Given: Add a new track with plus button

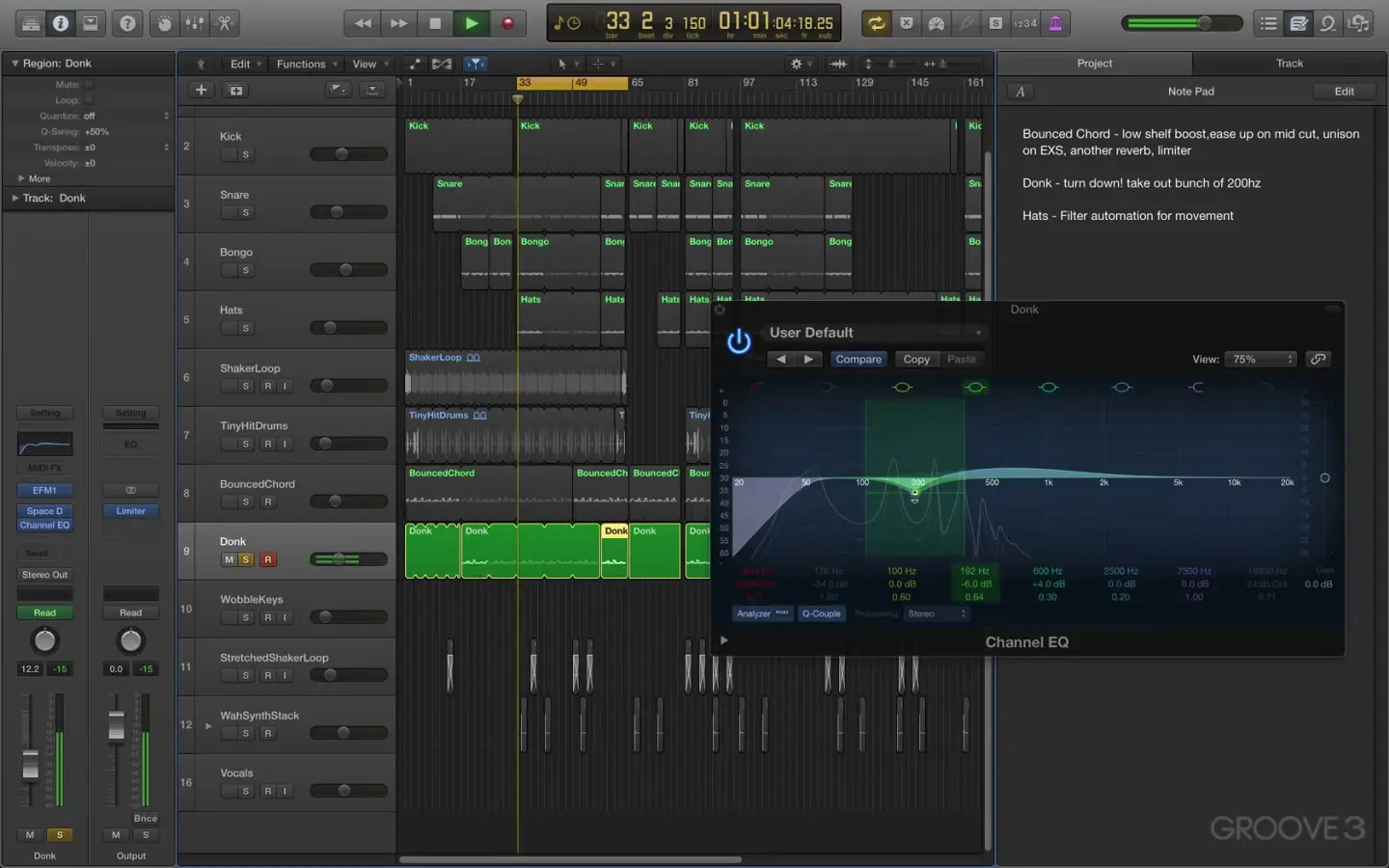Looking at the screenshot, I should pos(201,90).
